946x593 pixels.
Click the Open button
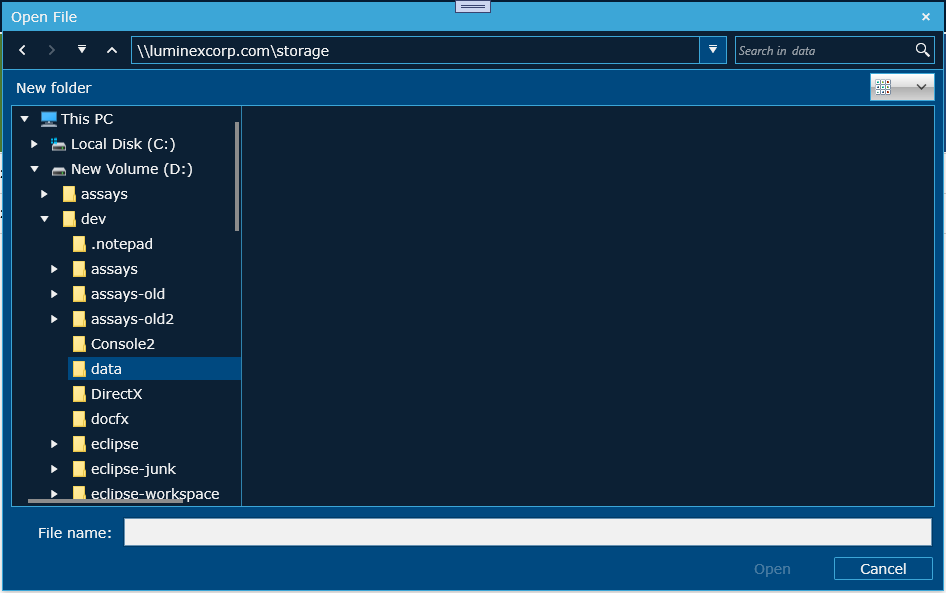click(772, 569)
